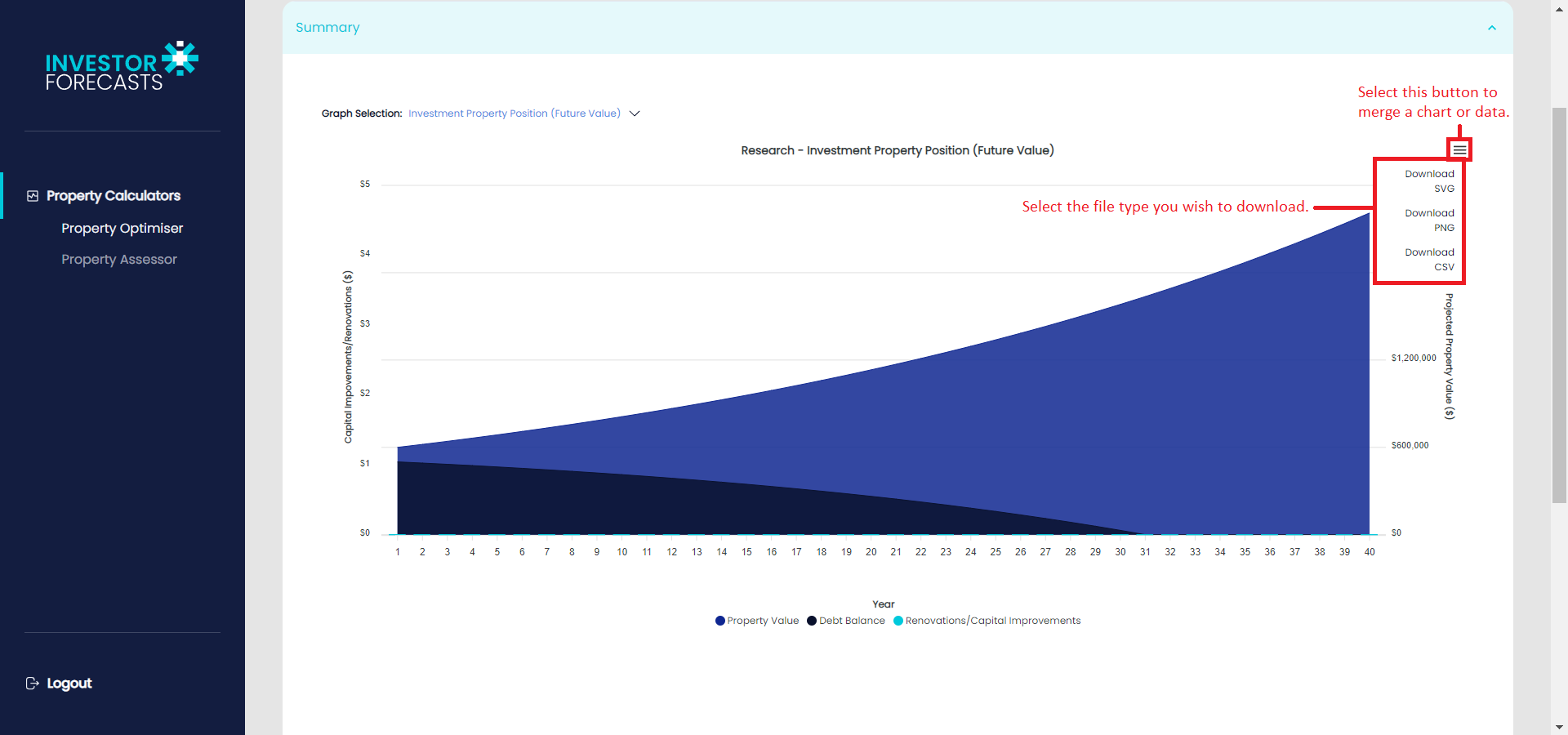Click the Logout button

[x=69, y=683]
